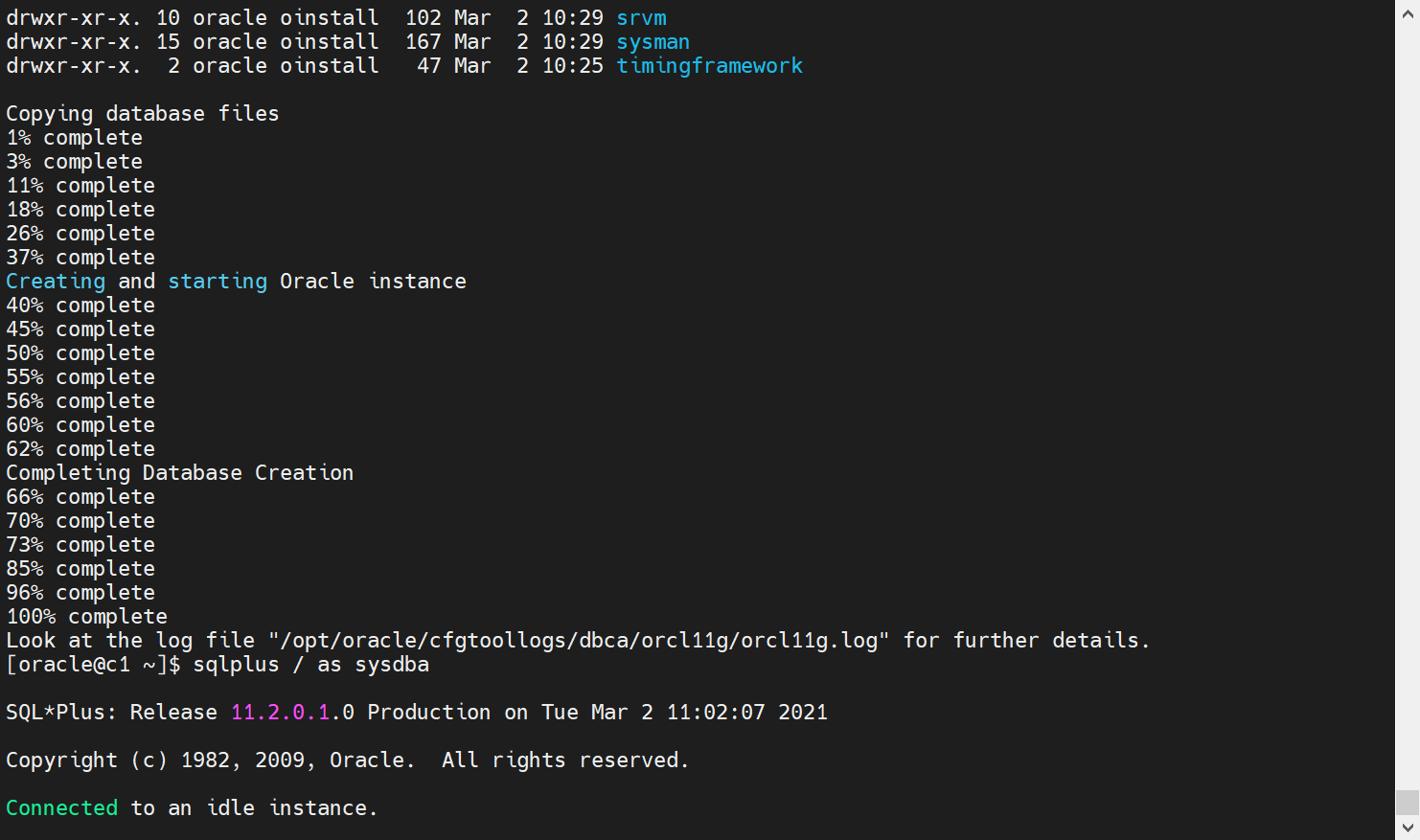This screenshot has height=840, width=1420.
Task: Click the 'sqlplus / as sysdba' command text
Action: (x=310, y=665)
